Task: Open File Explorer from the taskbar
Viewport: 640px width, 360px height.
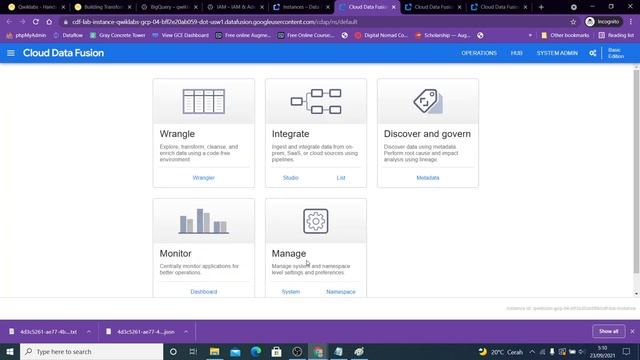Action: tap(214, 351)
